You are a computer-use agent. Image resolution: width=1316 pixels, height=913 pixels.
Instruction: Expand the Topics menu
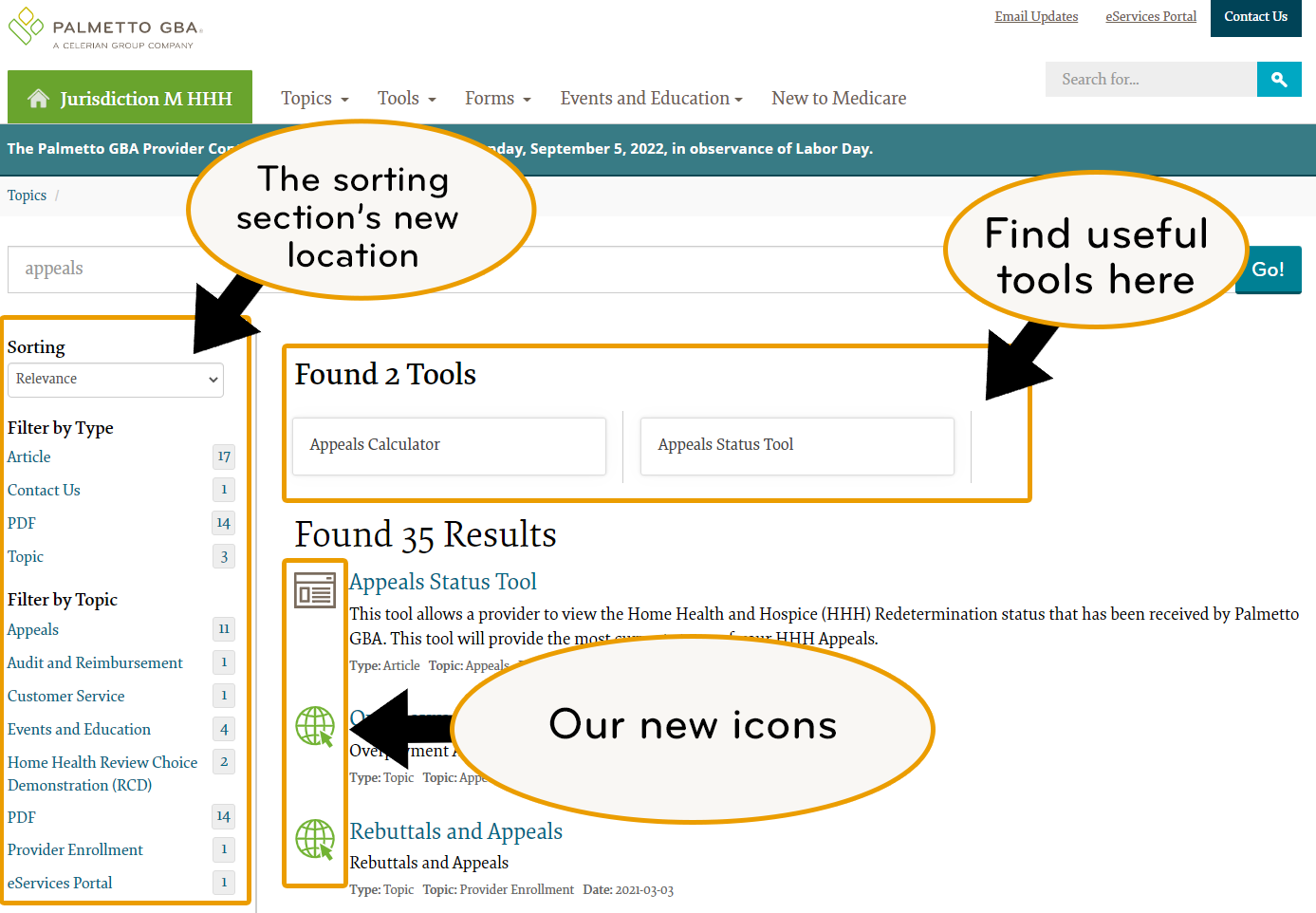pos(315,99)
